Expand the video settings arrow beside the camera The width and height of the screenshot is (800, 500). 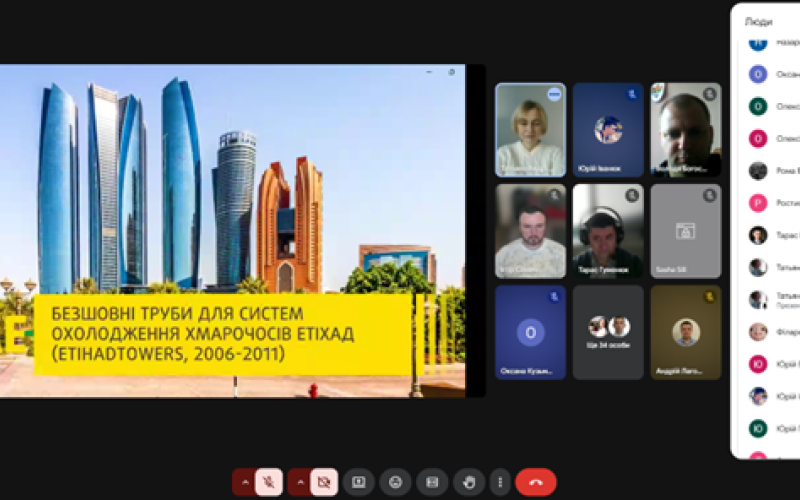click(298, 482)
